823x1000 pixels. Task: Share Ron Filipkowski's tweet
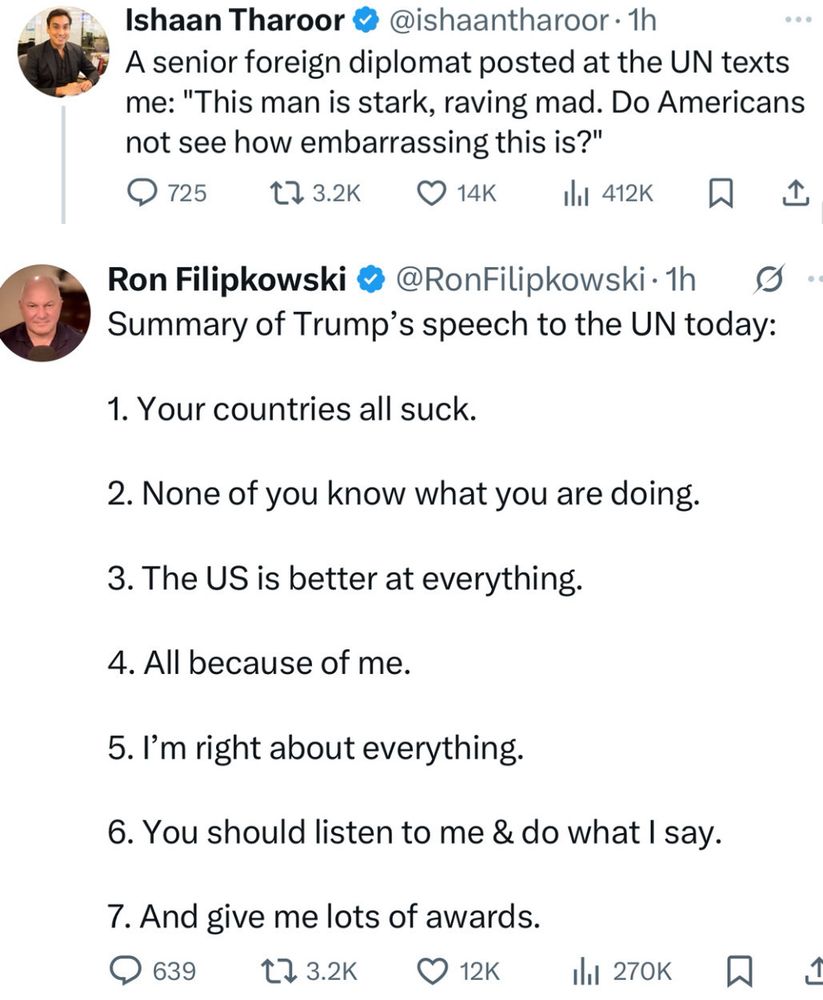pos(812,969)
